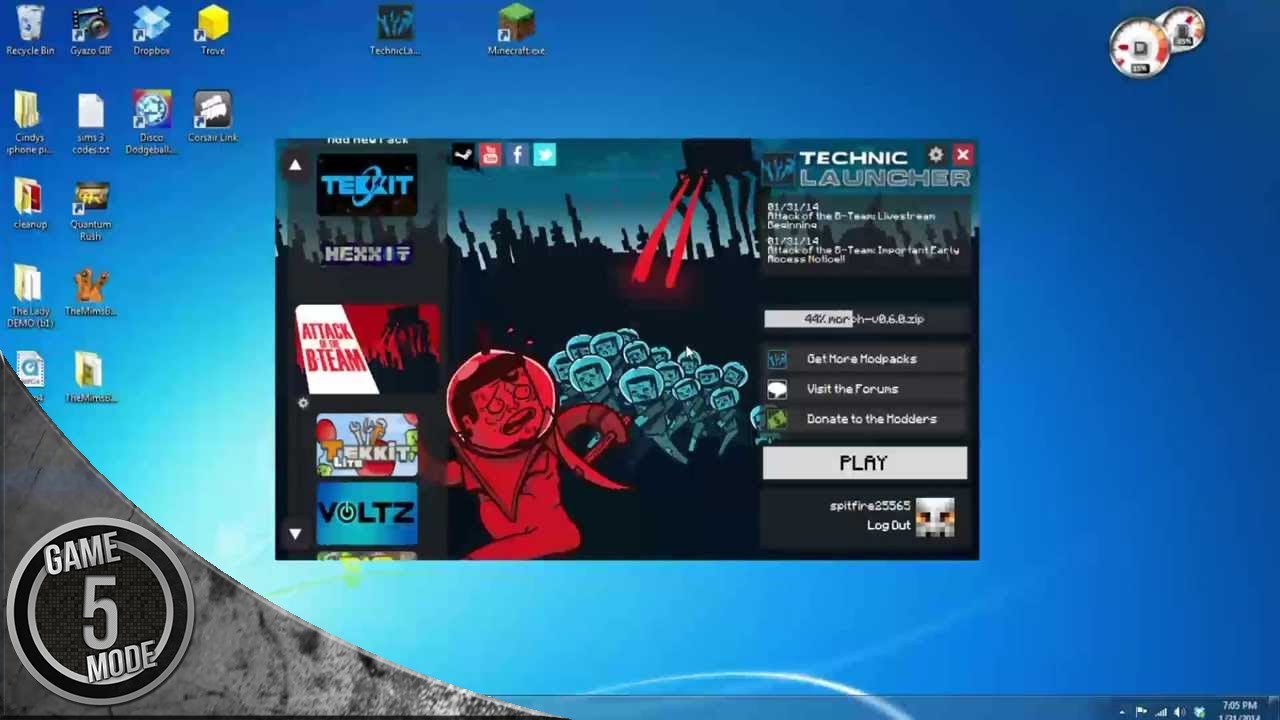Click the speech bubble Forums icon
Screen dimensions: 1280x720
click(x=777, y=389)
